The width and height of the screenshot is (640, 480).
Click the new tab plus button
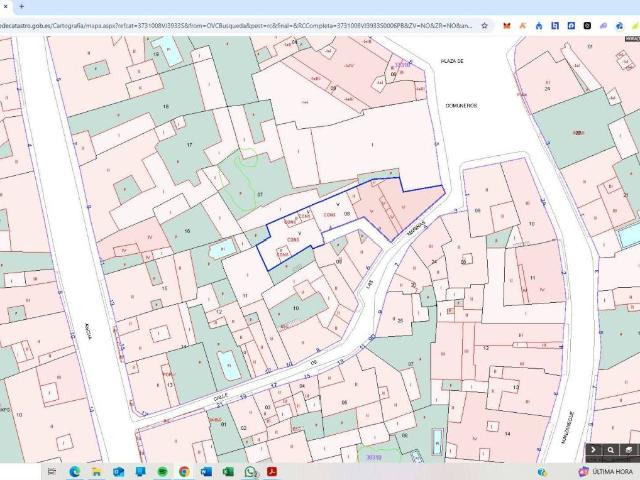21,6
